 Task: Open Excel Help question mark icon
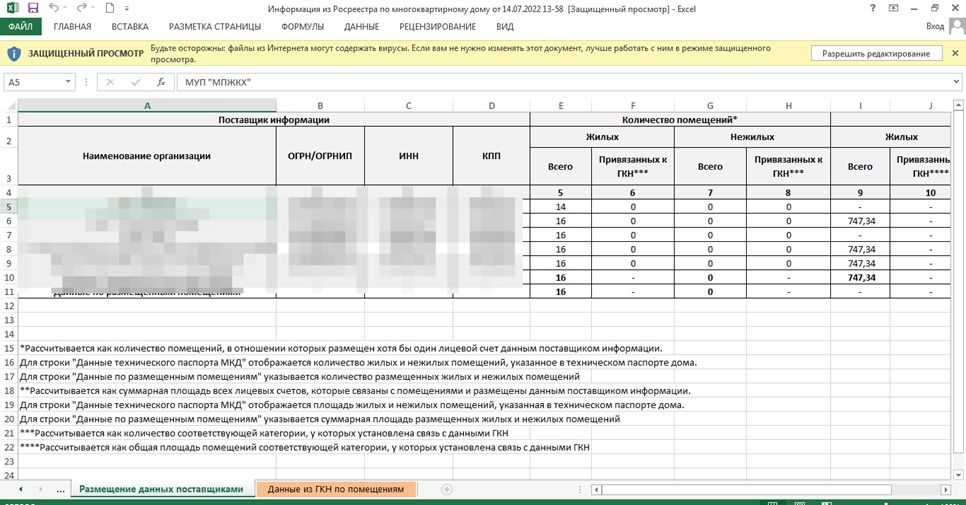(x=872, y=9)
